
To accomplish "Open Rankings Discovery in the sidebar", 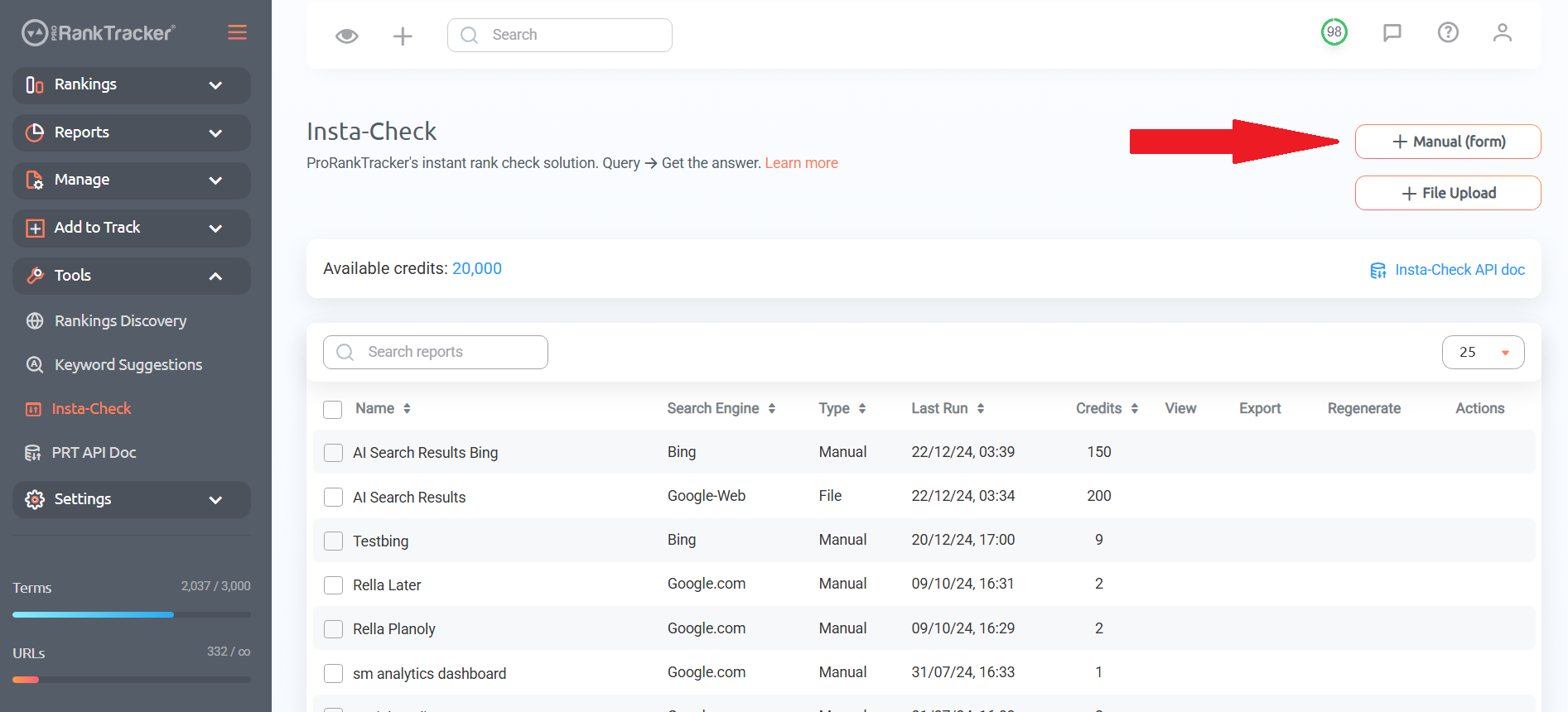I will pos(120,321).
